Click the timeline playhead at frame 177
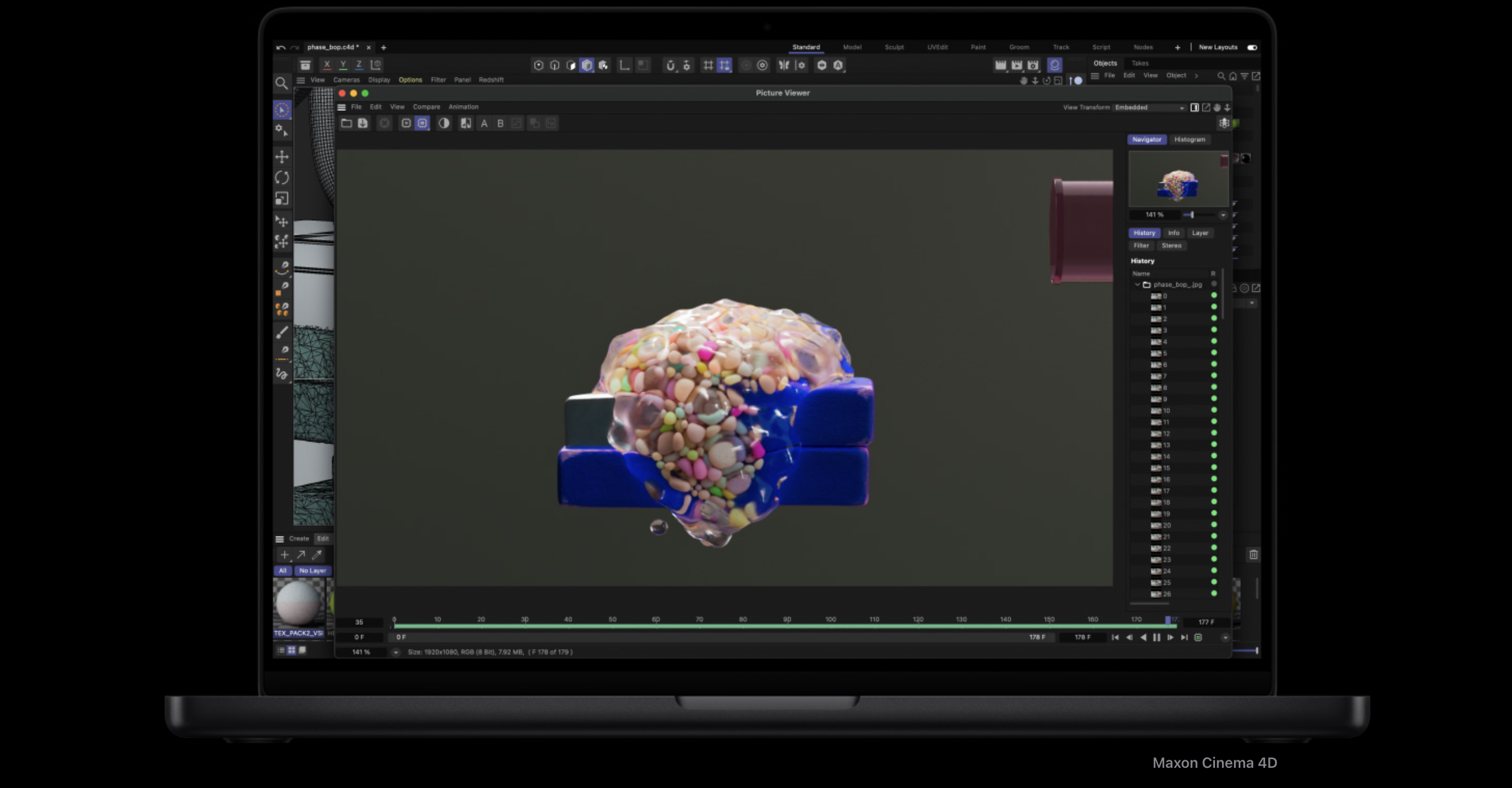This screenshot has width=1512, height=788. click(x=1168, y=620)
